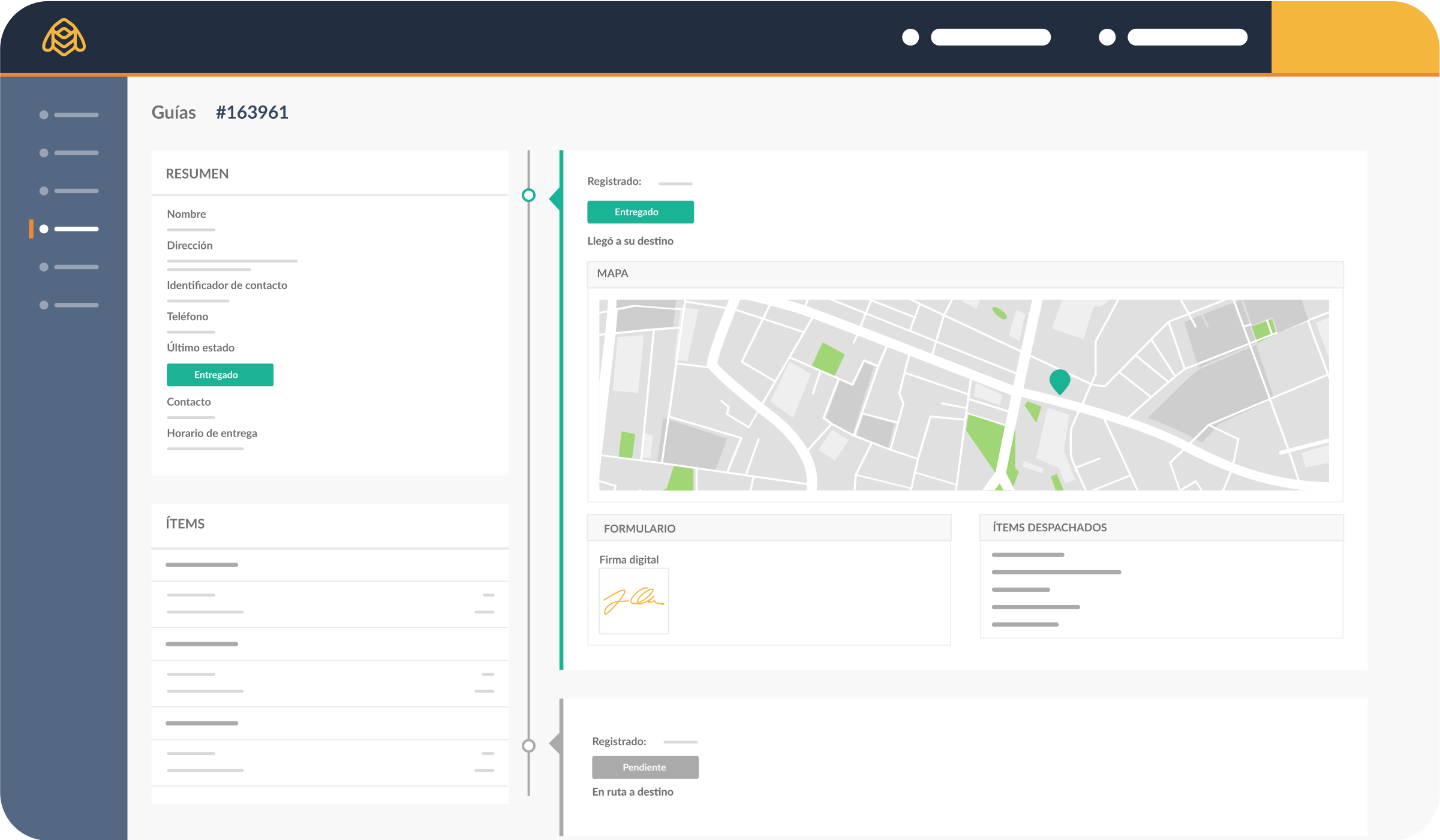Click the MAPA section header
1440x840 pixels.
point(965,273)
